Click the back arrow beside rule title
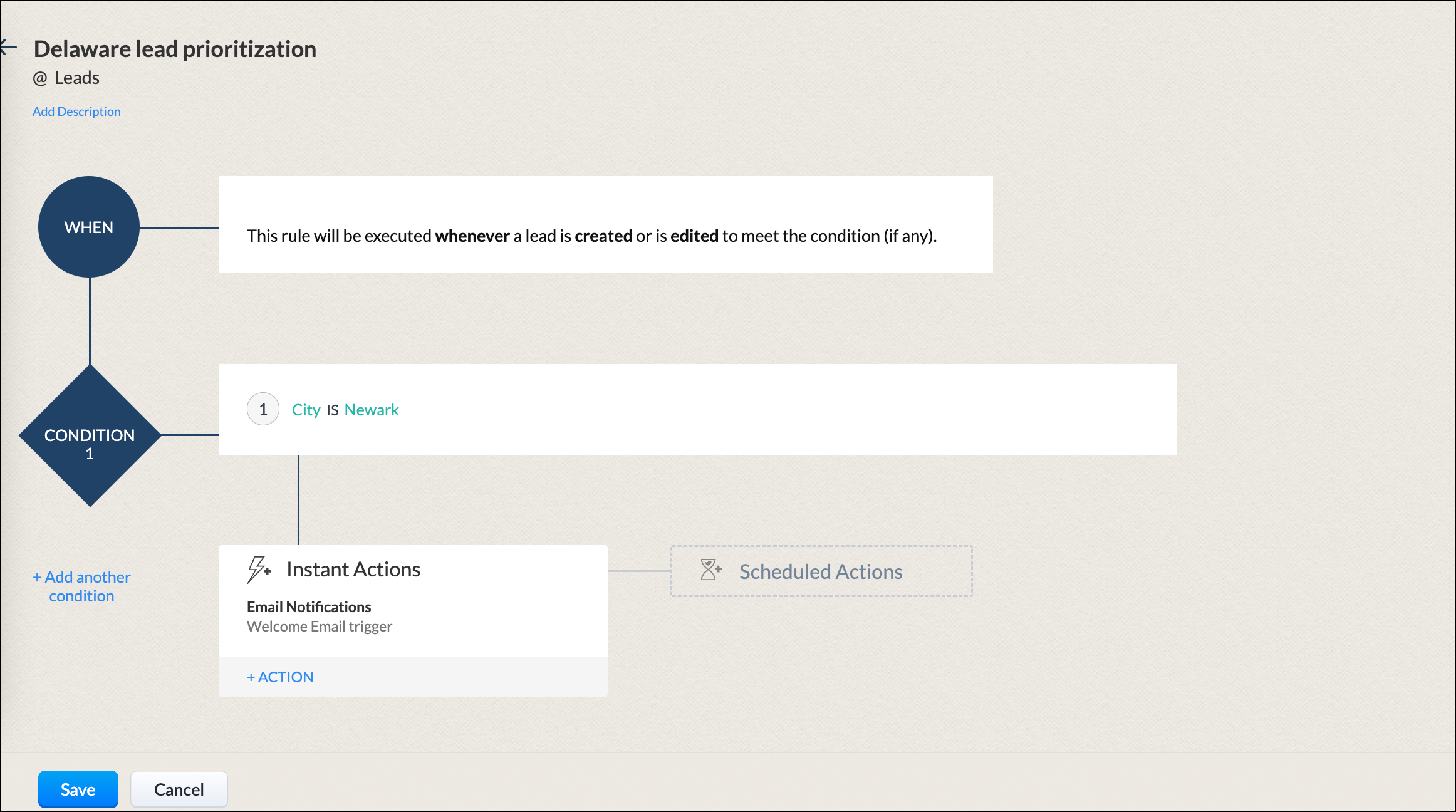This screenshot has height=812, width=1456. click(9, 48)
